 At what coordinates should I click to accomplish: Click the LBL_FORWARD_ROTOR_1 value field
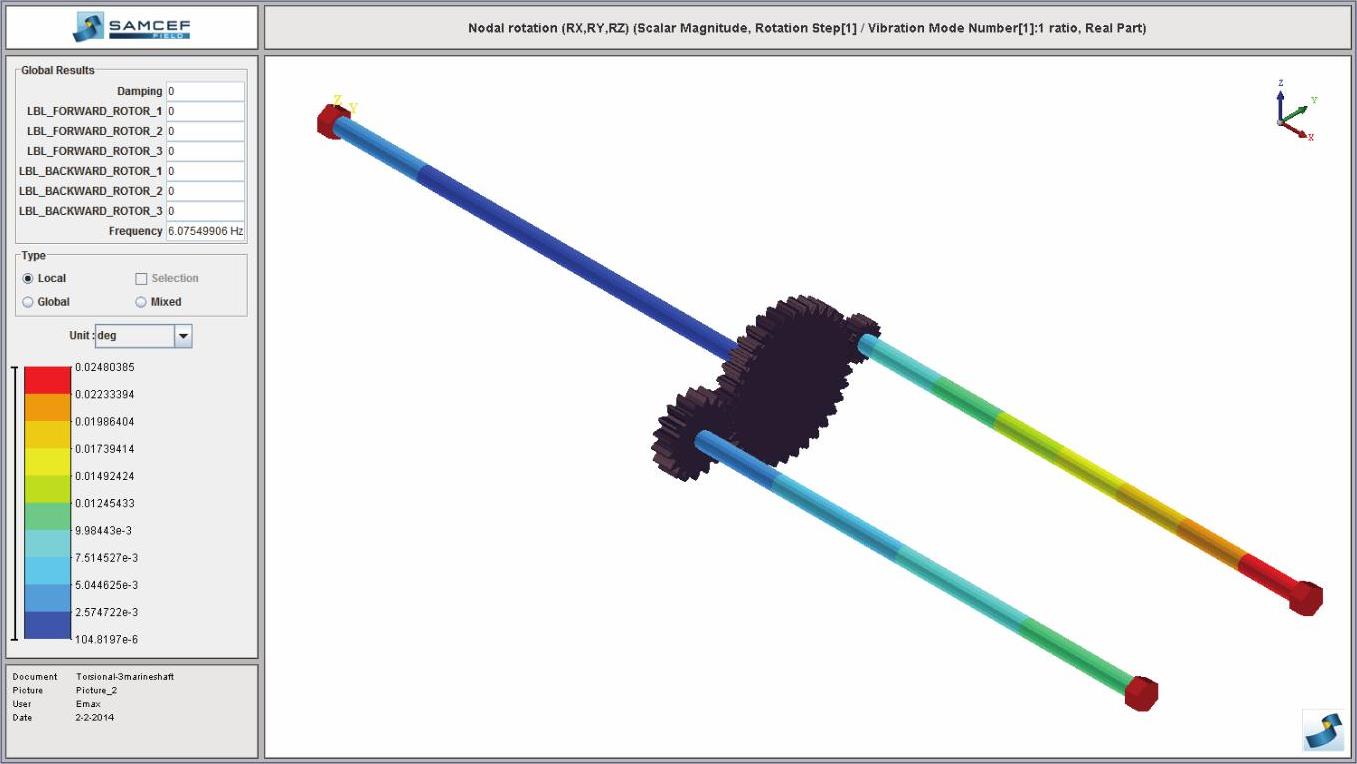(x=205, y=111)
